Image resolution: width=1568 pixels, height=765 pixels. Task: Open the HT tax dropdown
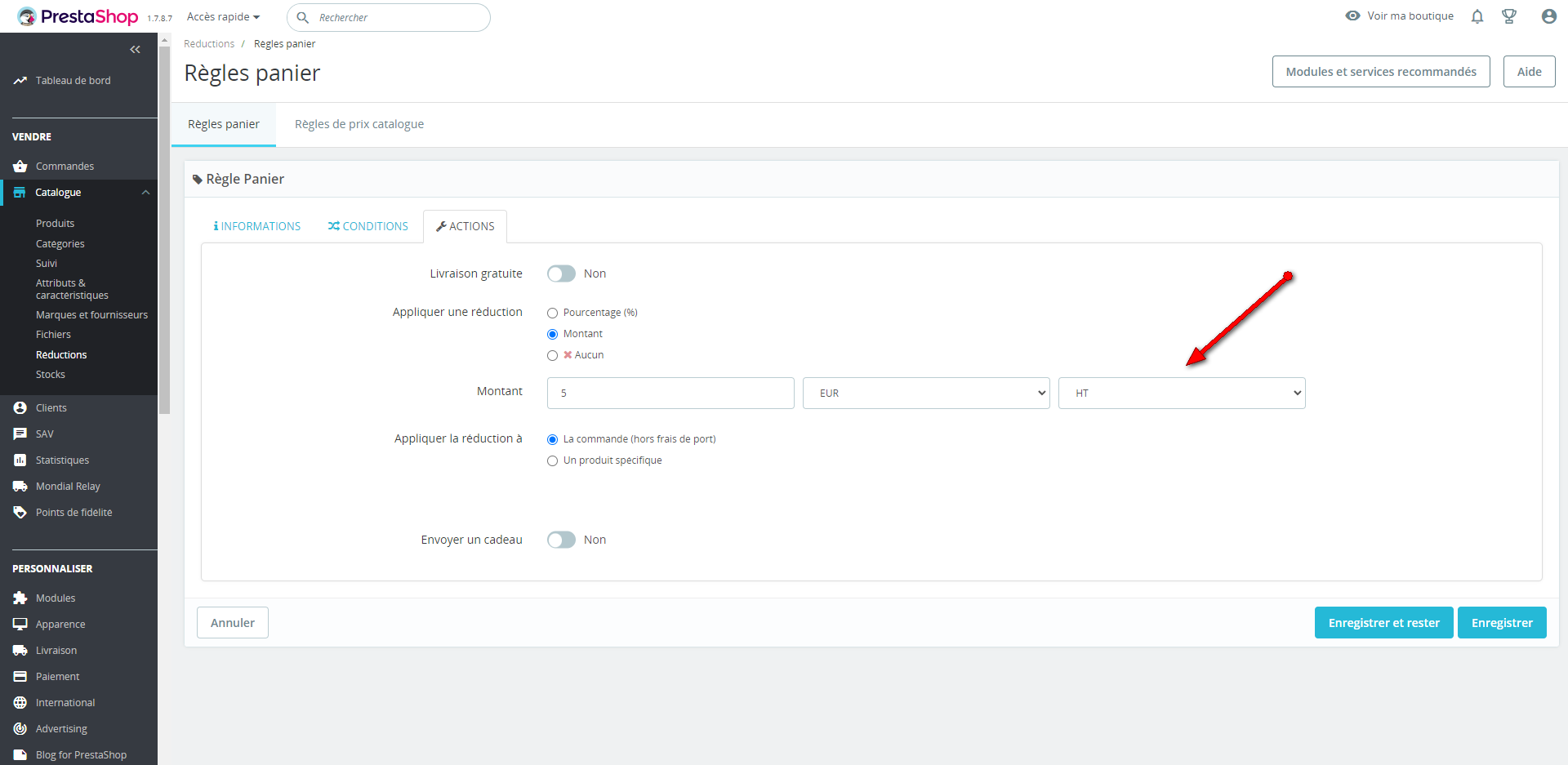(x=1182, y=393)
